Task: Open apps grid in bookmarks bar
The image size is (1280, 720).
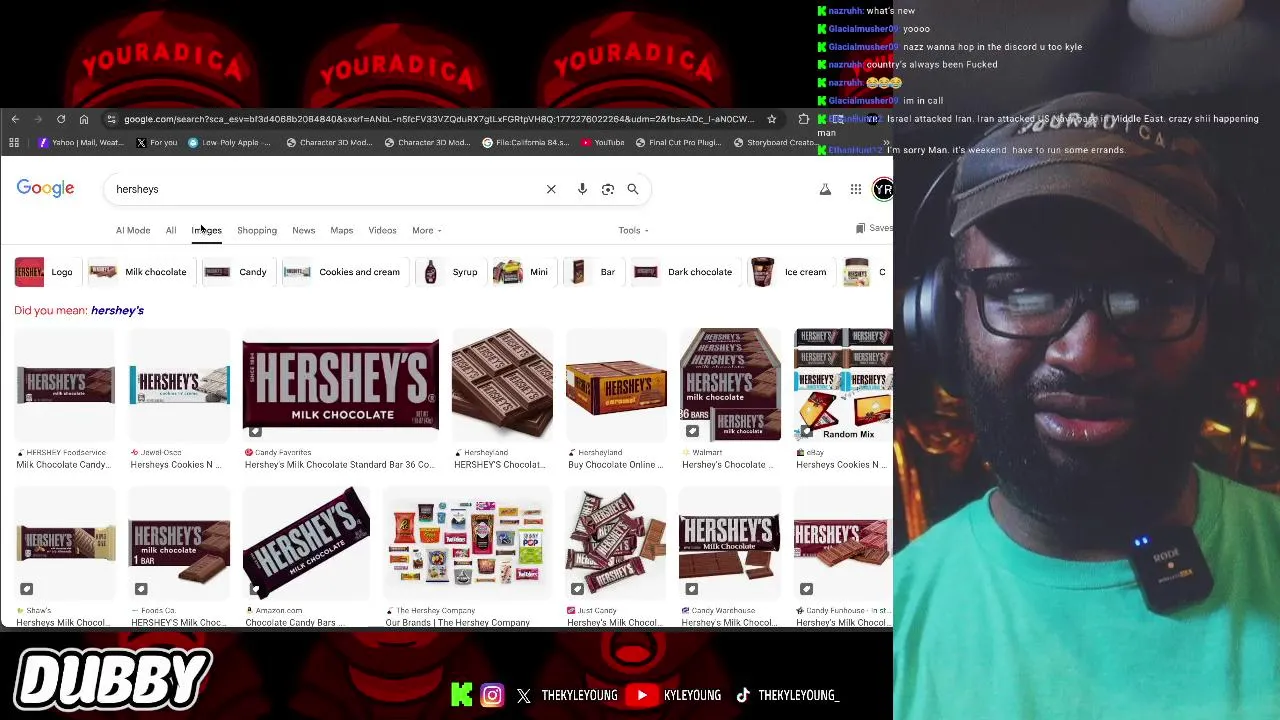Action: pos(14,143)
